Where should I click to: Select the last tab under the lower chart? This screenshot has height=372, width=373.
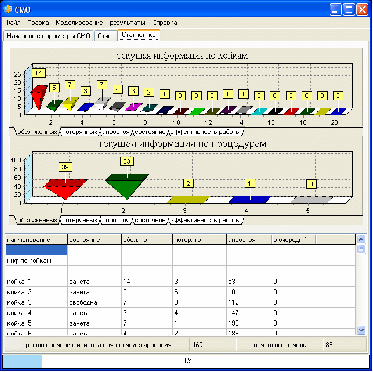[206, 220]
